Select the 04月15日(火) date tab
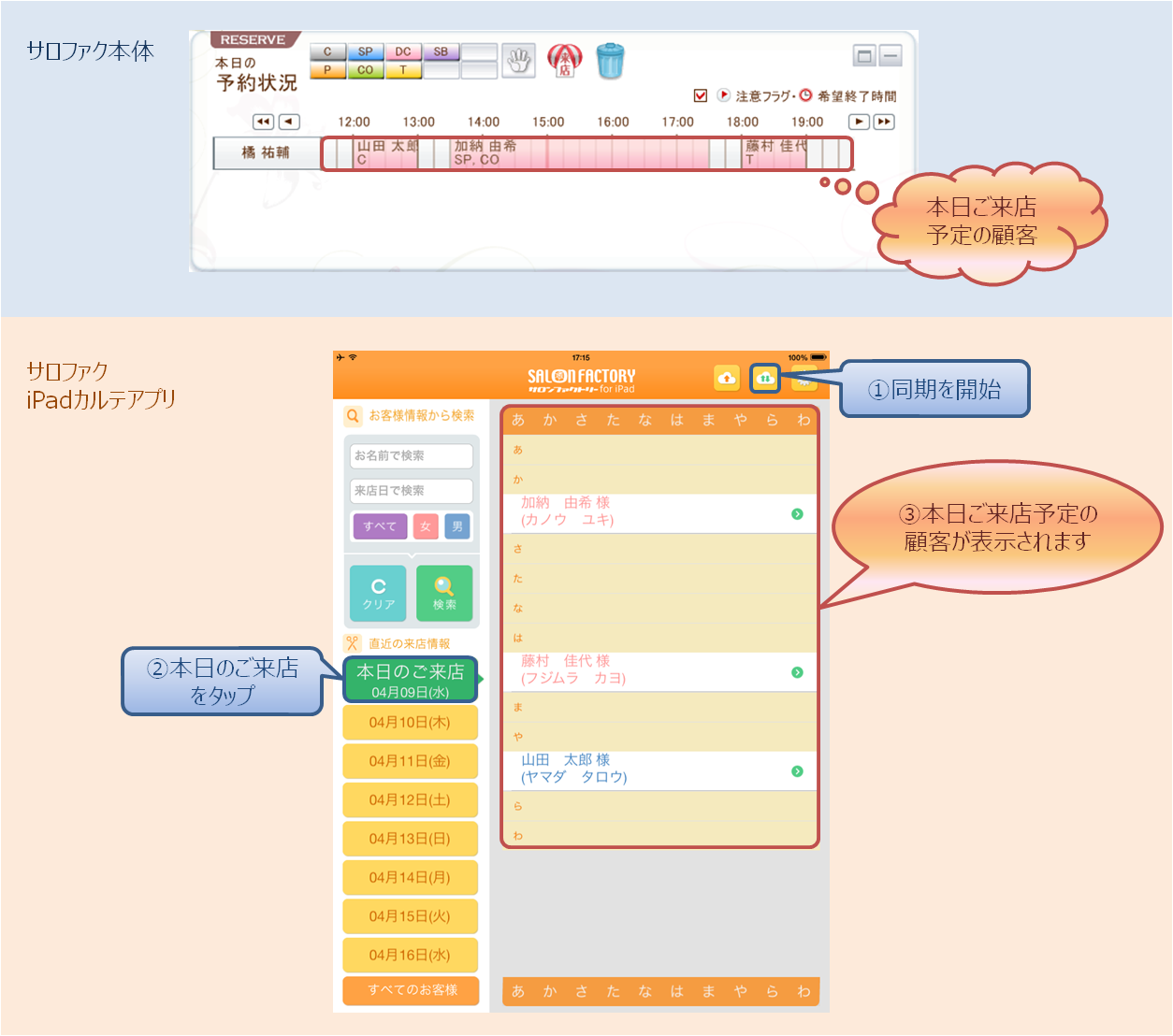 411,916
